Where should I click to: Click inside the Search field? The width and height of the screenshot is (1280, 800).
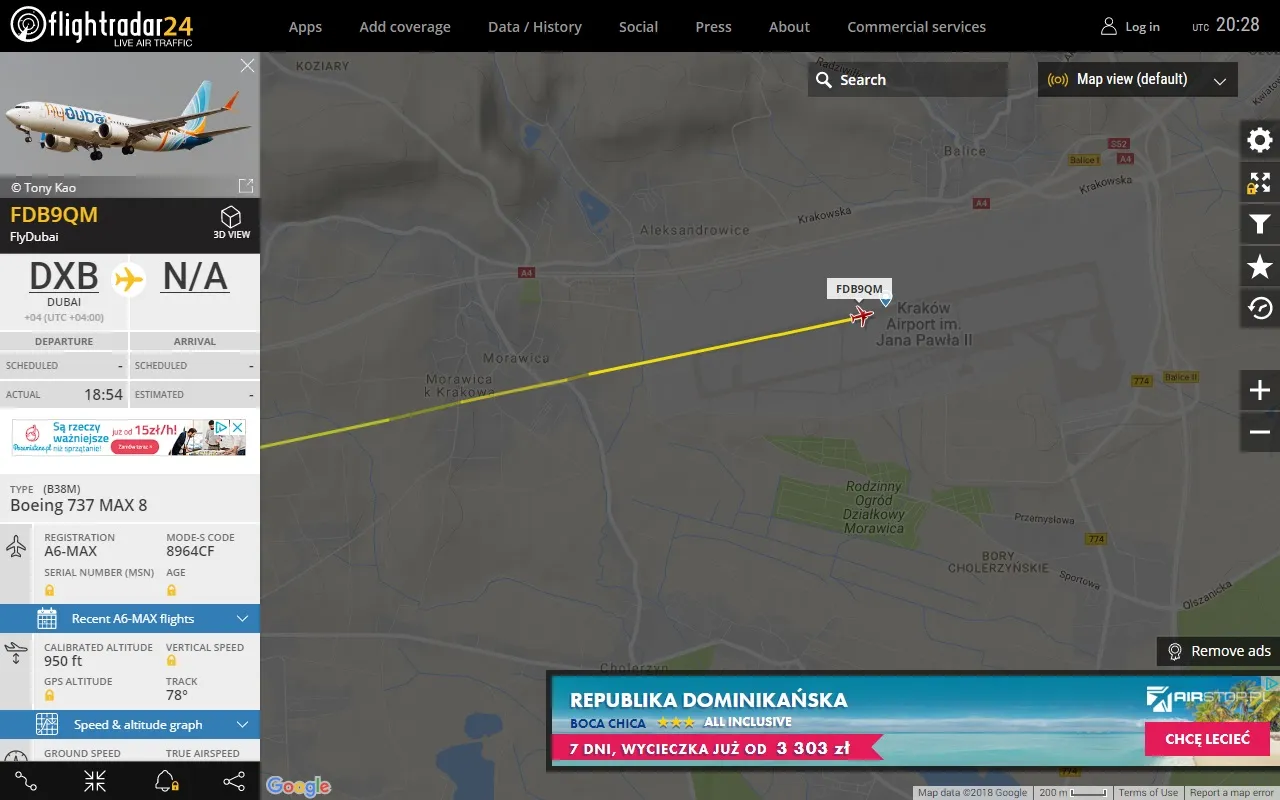point(908,79)
